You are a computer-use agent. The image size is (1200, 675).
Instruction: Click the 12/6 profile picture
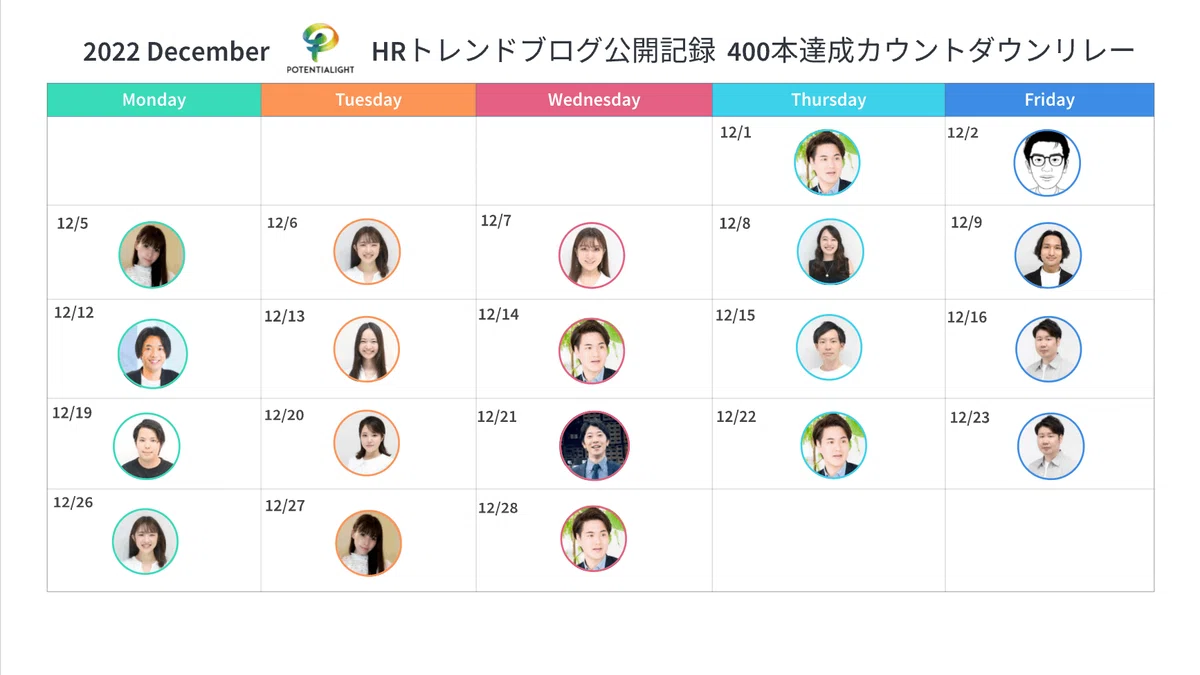pyautogui.click(x=367, y=252)
